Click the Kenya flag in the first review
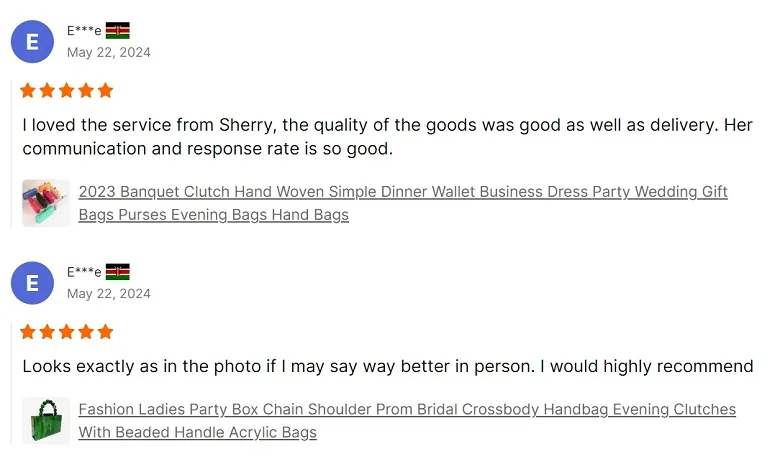 tap(118, 31)
